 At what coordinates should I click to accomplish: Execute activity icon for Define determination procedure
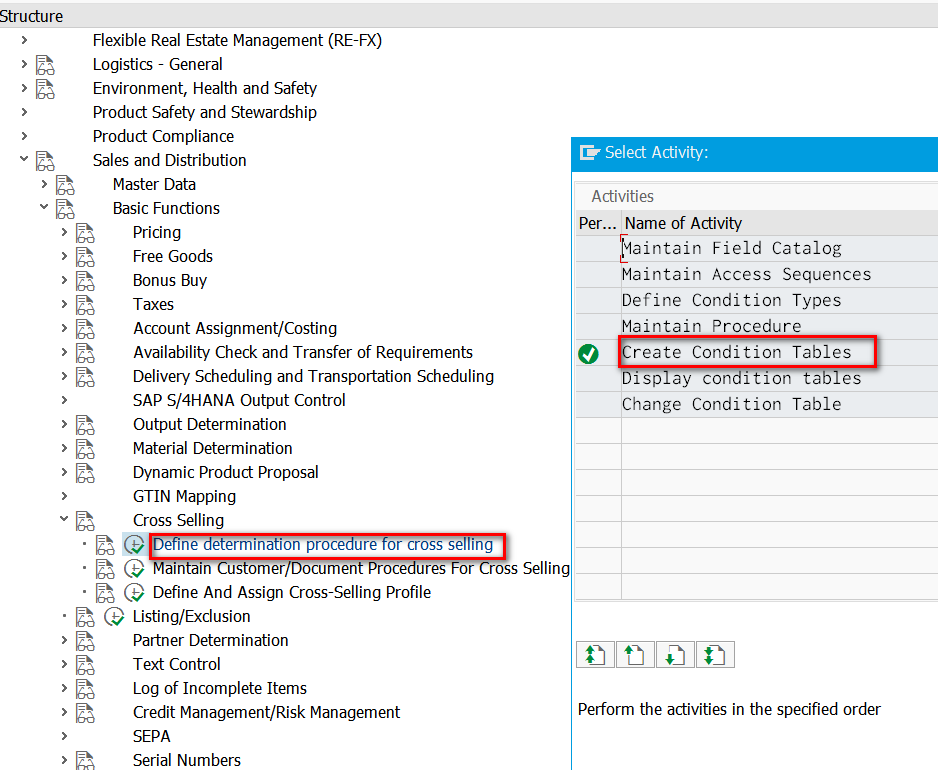[x=135, y=544]
